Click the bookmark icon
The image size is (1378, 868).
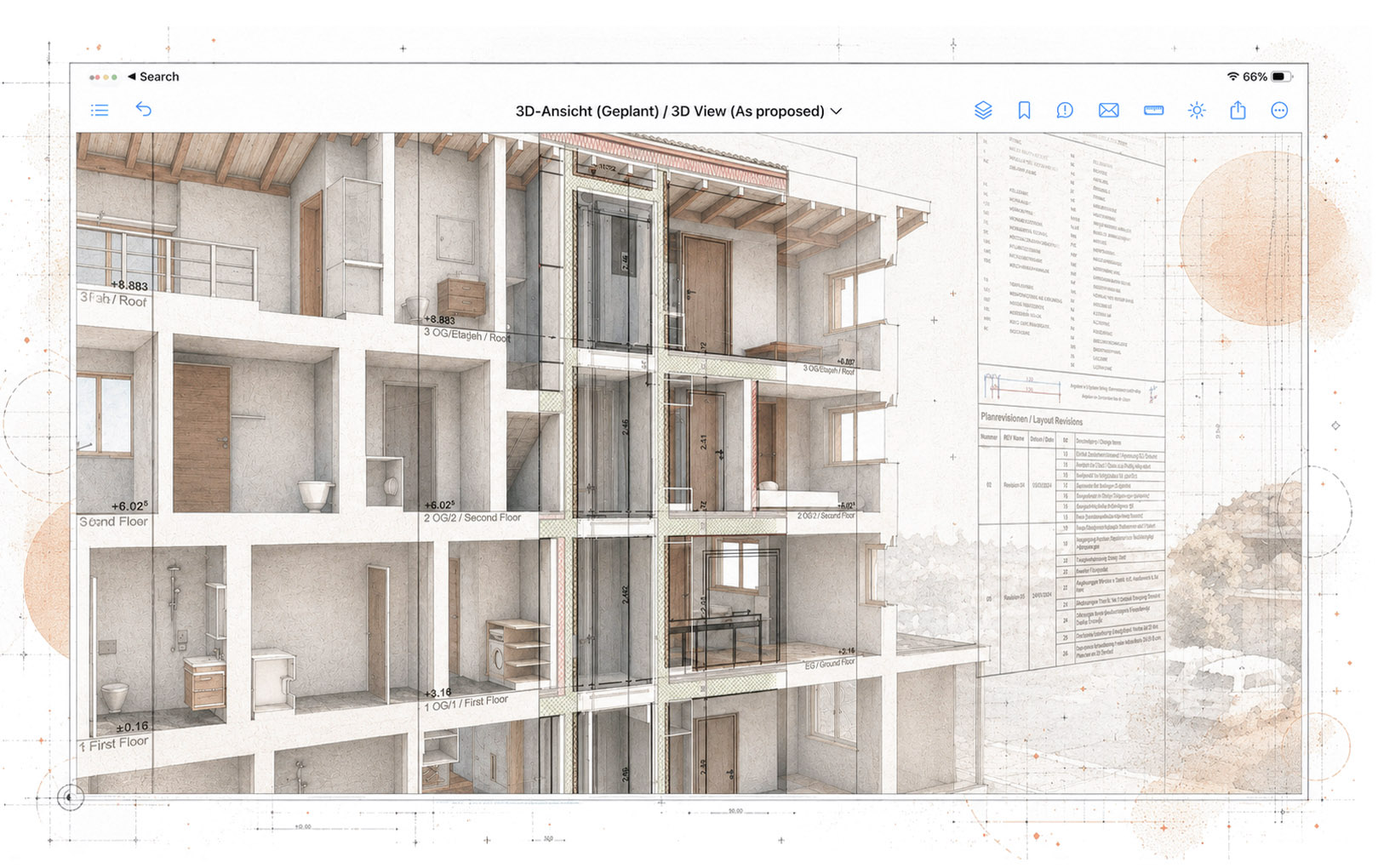point(1024,111)
